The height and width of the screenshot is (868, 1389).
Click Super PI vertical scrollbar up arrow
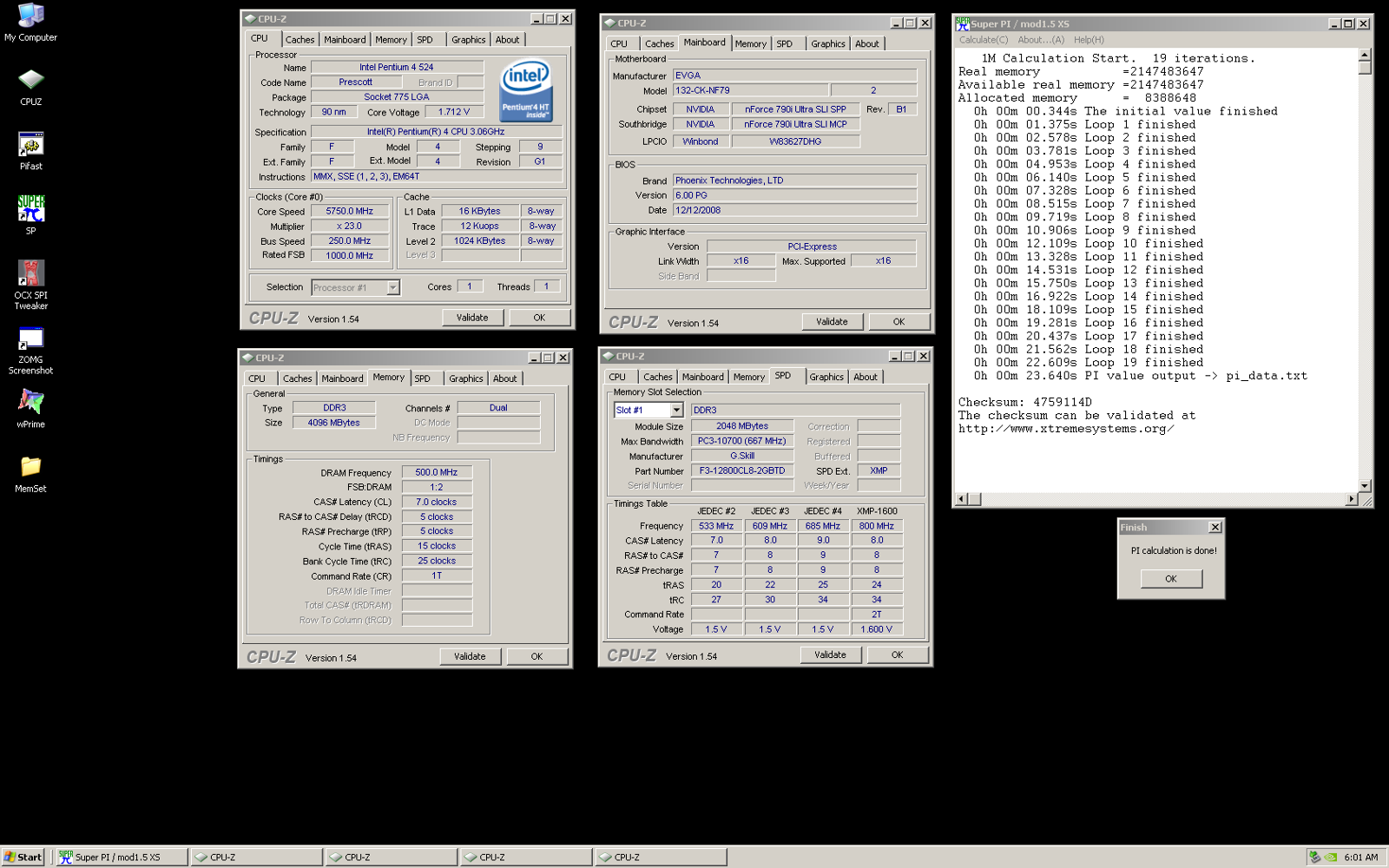click(x=1365, y=55)
